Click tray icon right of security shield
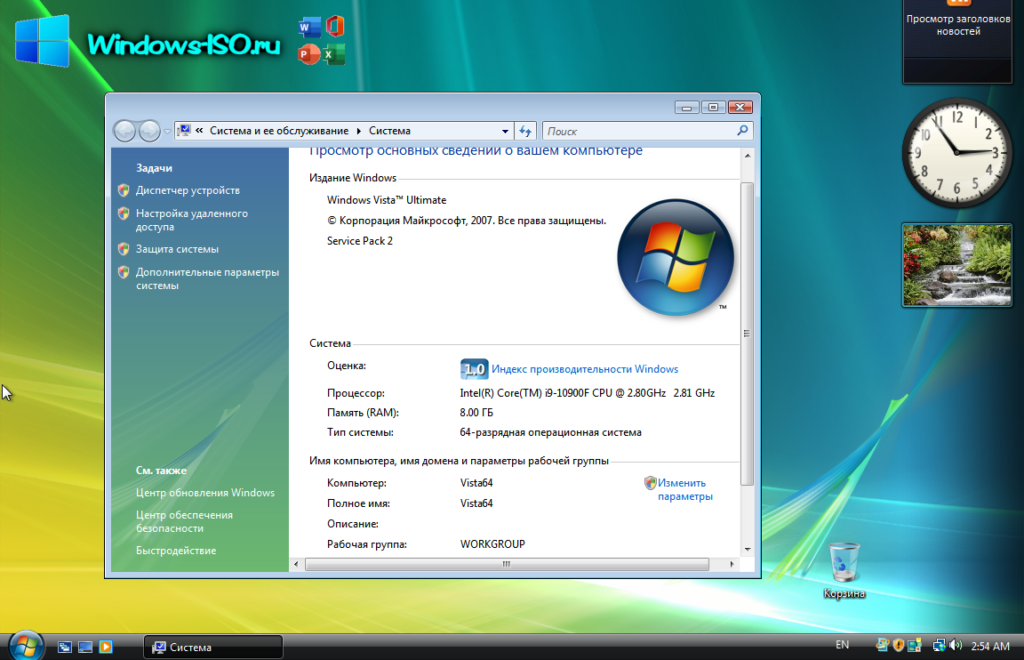Screen dimensions: 1024x660 [914, 645]
